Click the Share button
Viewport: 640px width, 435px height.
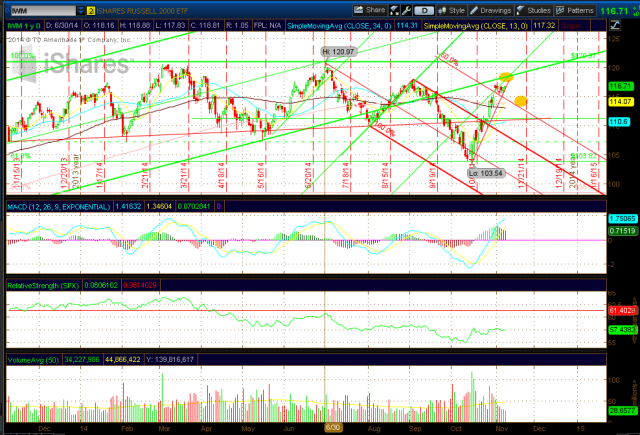point(370,10)
